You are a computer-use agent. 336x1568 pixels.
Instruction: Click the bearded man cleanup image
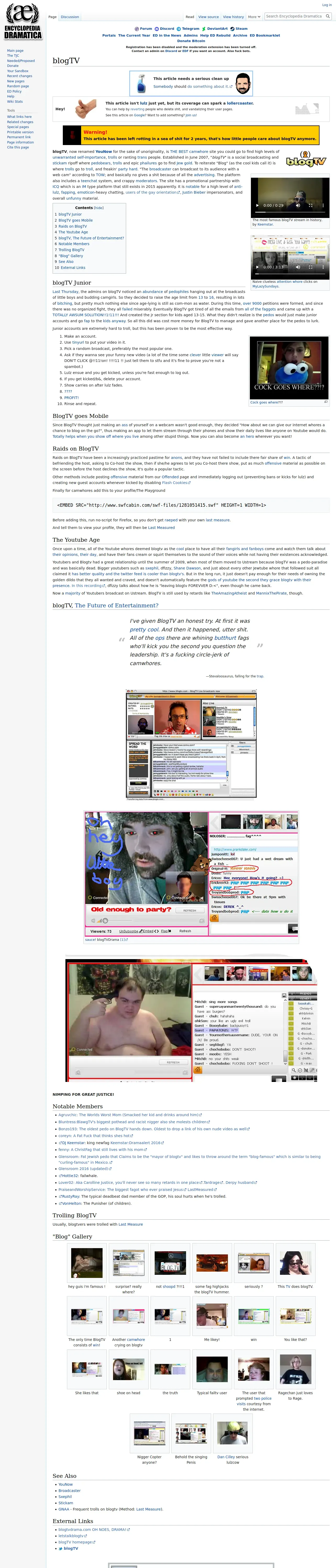click(243, 83)
